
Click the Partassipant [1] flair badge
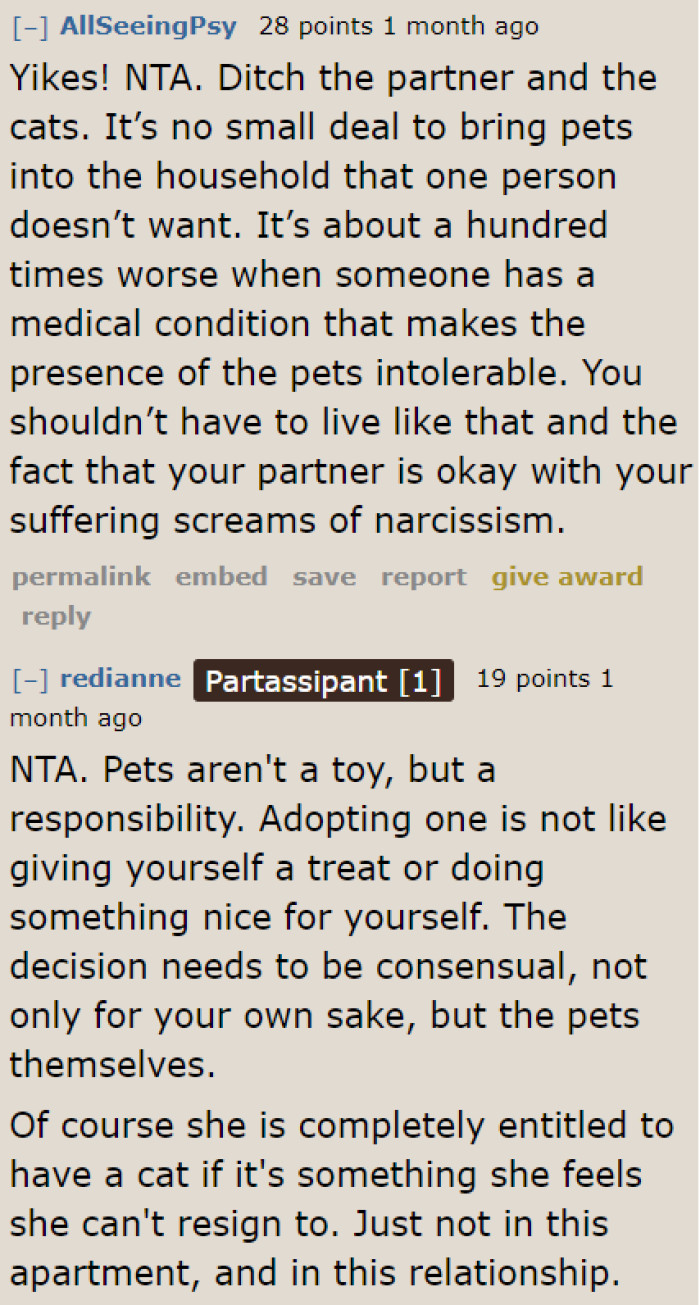click(x=323, y=681)
